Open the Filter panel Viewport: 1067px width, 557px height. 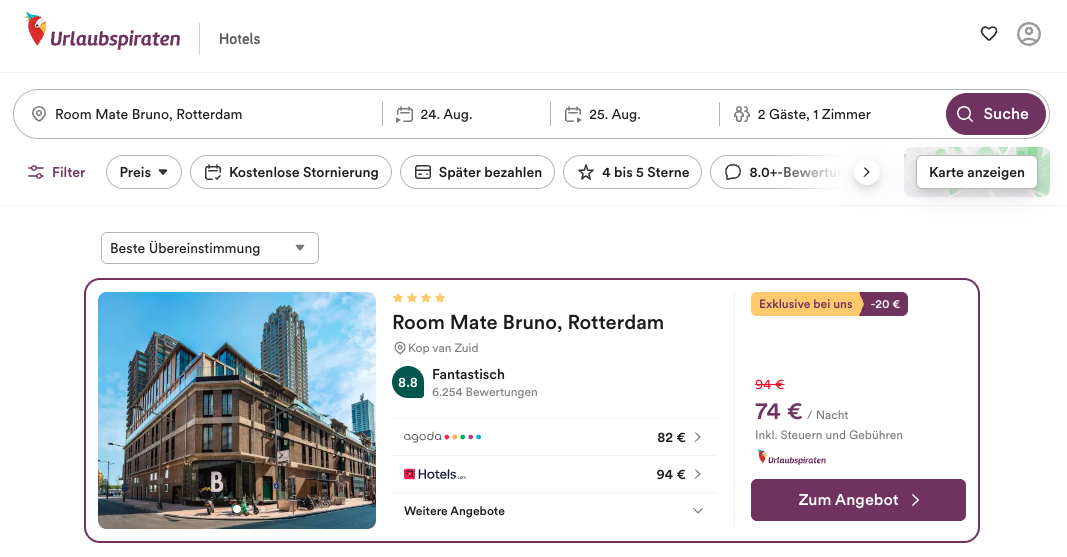click(x=56, y=173)
